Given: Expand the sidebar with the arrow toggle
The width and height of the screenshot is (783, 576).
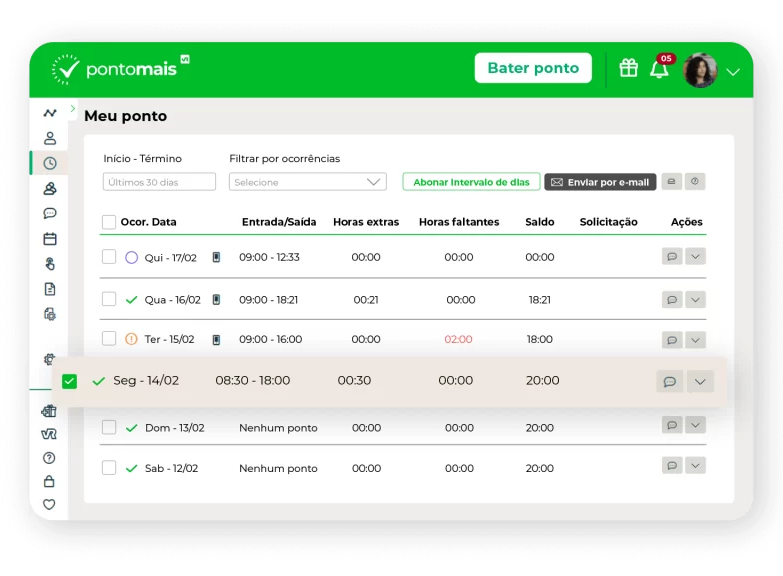Looking at the screenshot, I should tap(73, 108).
